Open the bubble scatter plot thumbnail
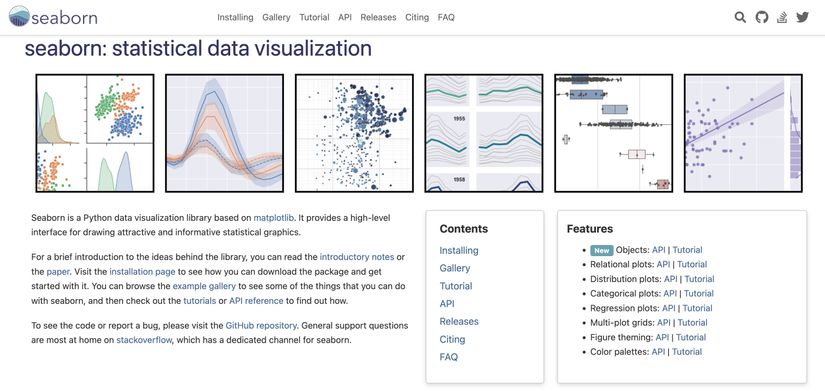This screenshot has width=825, height=391. pos(354,133)
